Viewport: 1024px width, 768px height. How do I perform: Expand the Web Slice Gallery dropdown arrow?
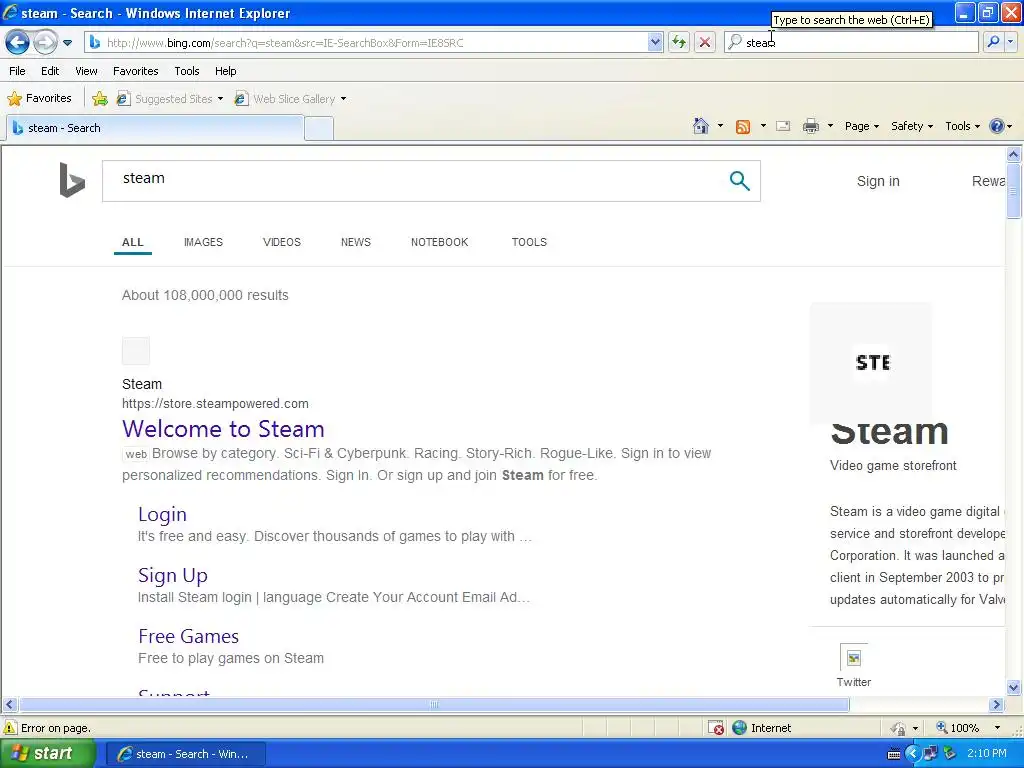[x=344, y=99]
